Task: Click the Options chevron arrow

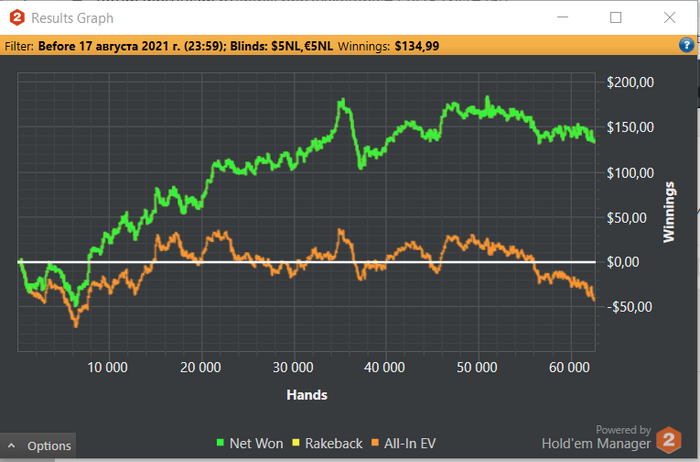Action: pyautogui.click(x=12, y=445)
